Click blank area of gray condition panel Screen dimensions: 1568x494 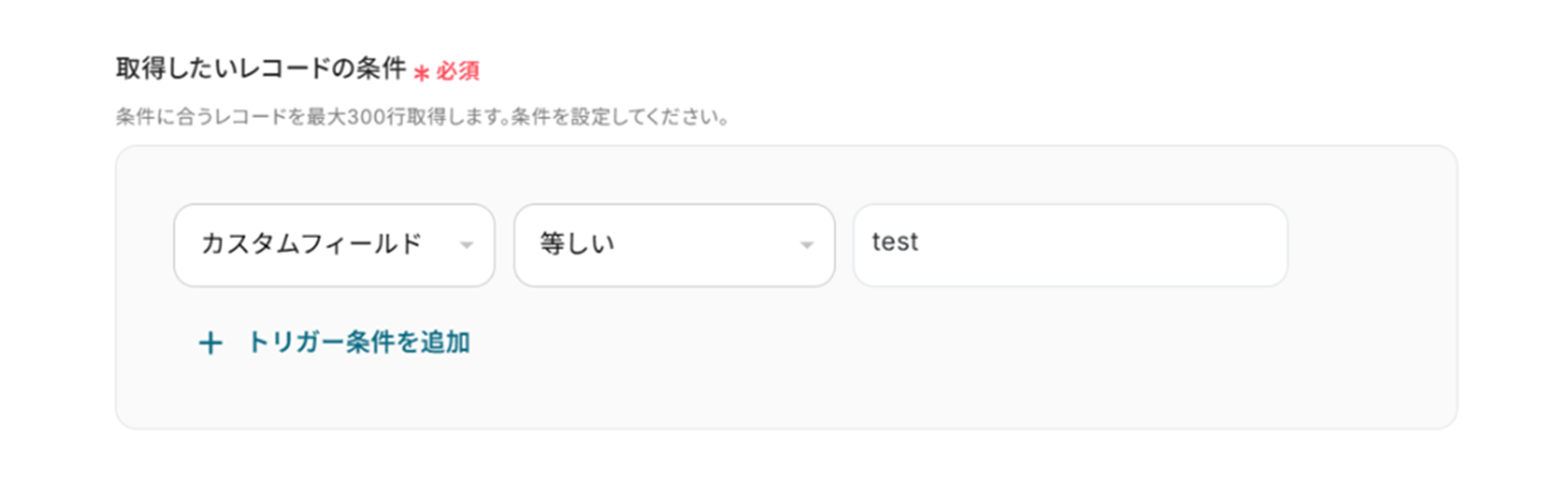pos(919,368)
